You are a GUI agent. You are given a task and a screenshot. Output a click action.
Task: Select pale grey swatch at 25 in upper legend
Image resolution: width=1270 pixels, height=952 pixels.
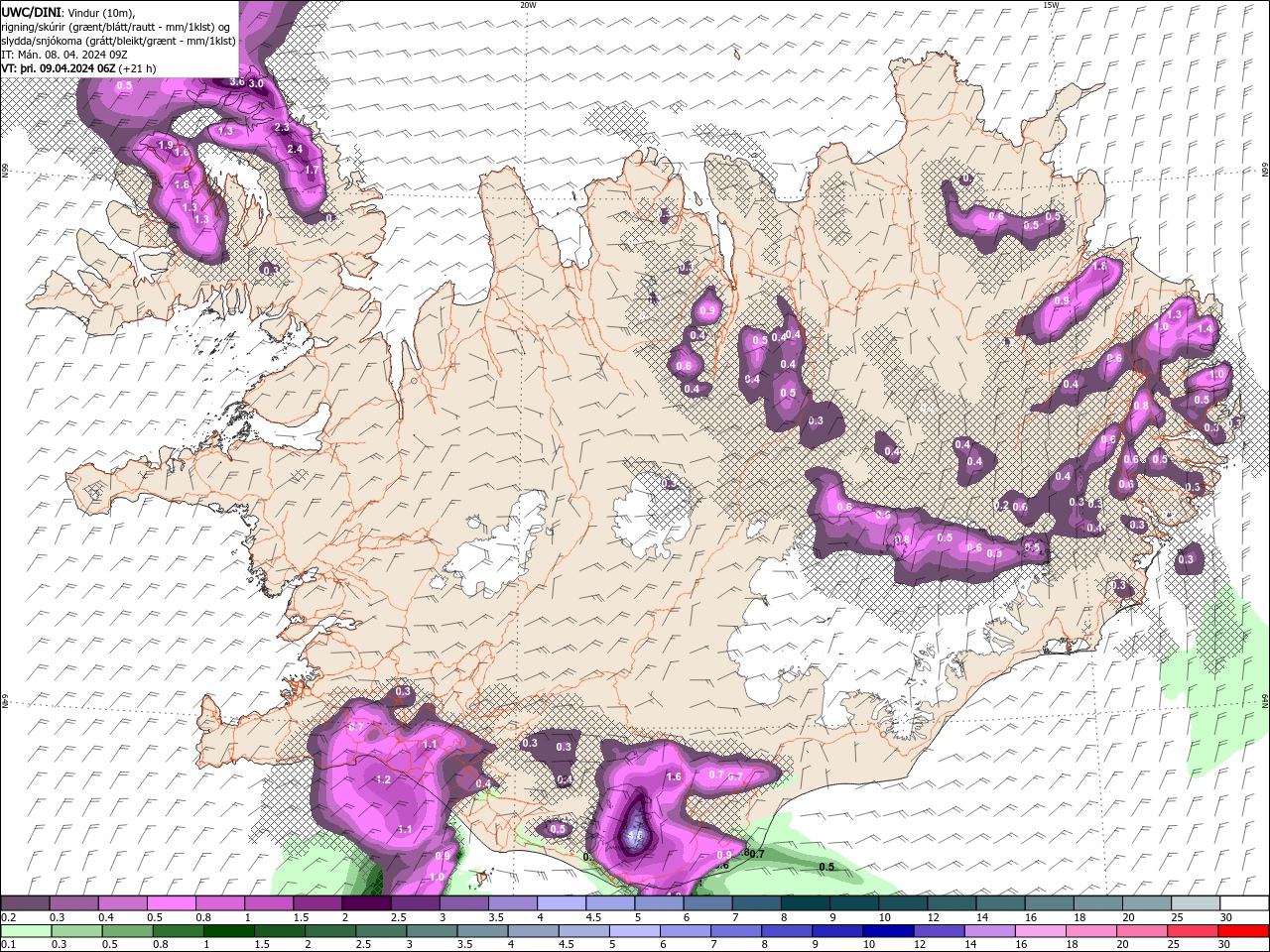[x=1195, y=903]
